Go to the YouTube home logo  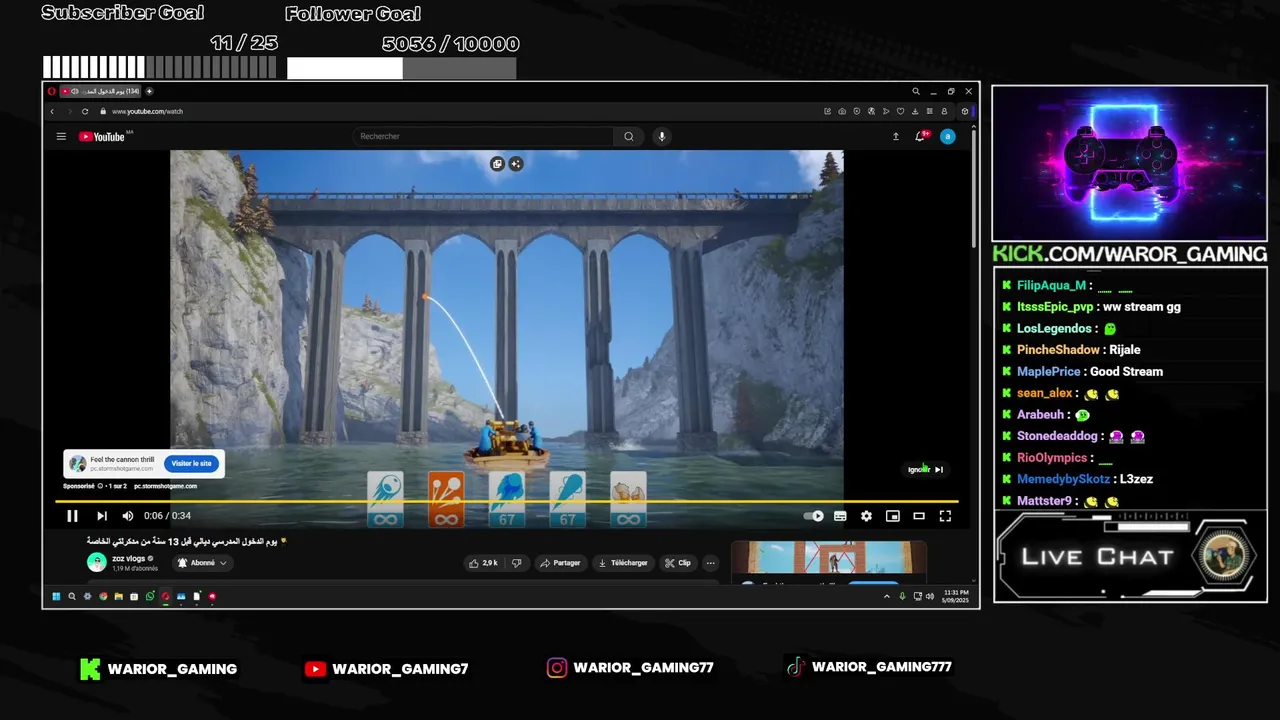click(102, 137)
